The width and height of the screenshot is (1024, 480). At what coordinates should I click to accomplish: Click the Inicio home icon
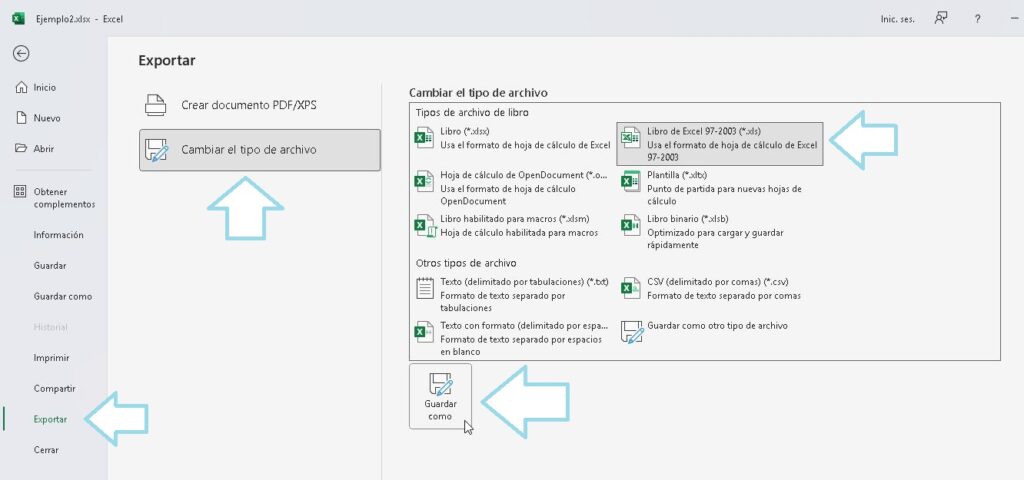click(x=21, y=88)
